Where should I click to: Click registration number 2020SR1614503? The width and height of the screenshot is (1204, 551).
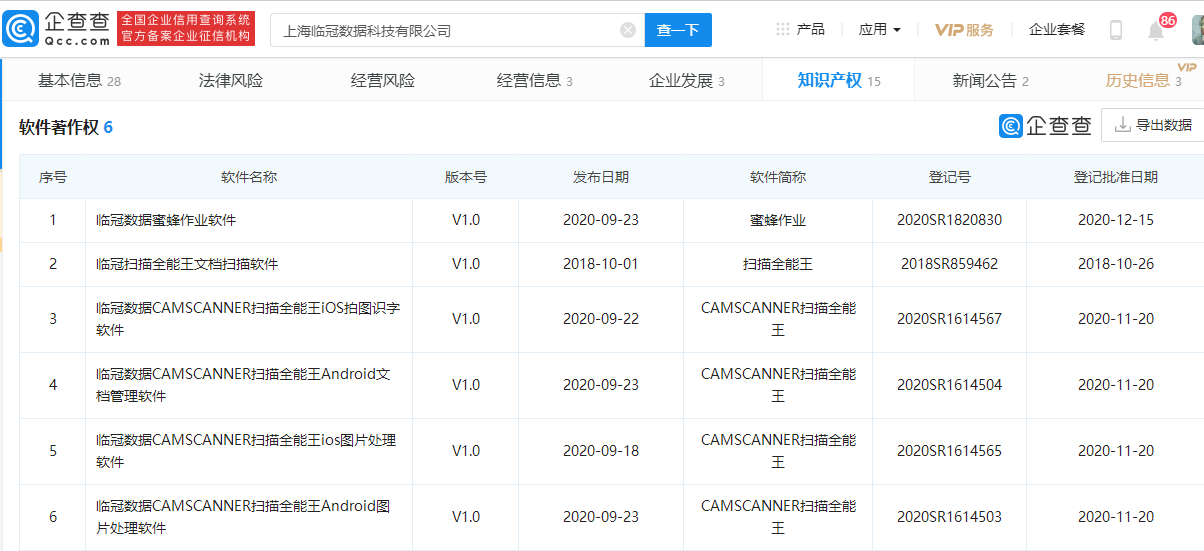(x=949, y=517)
